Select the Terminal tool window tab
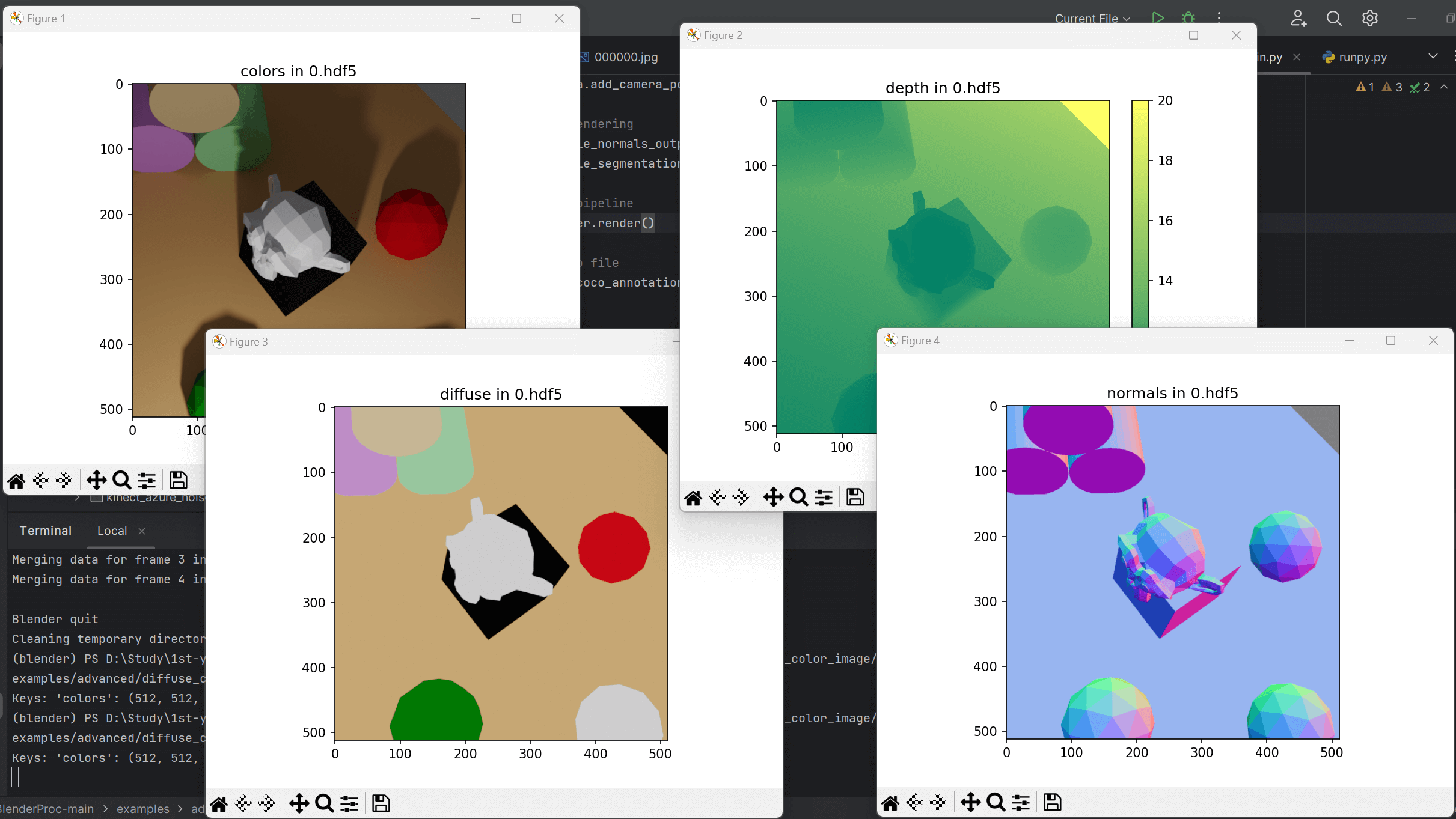Image resolution: width=1456 pixels, height=819 pixels. coord(45,531)
